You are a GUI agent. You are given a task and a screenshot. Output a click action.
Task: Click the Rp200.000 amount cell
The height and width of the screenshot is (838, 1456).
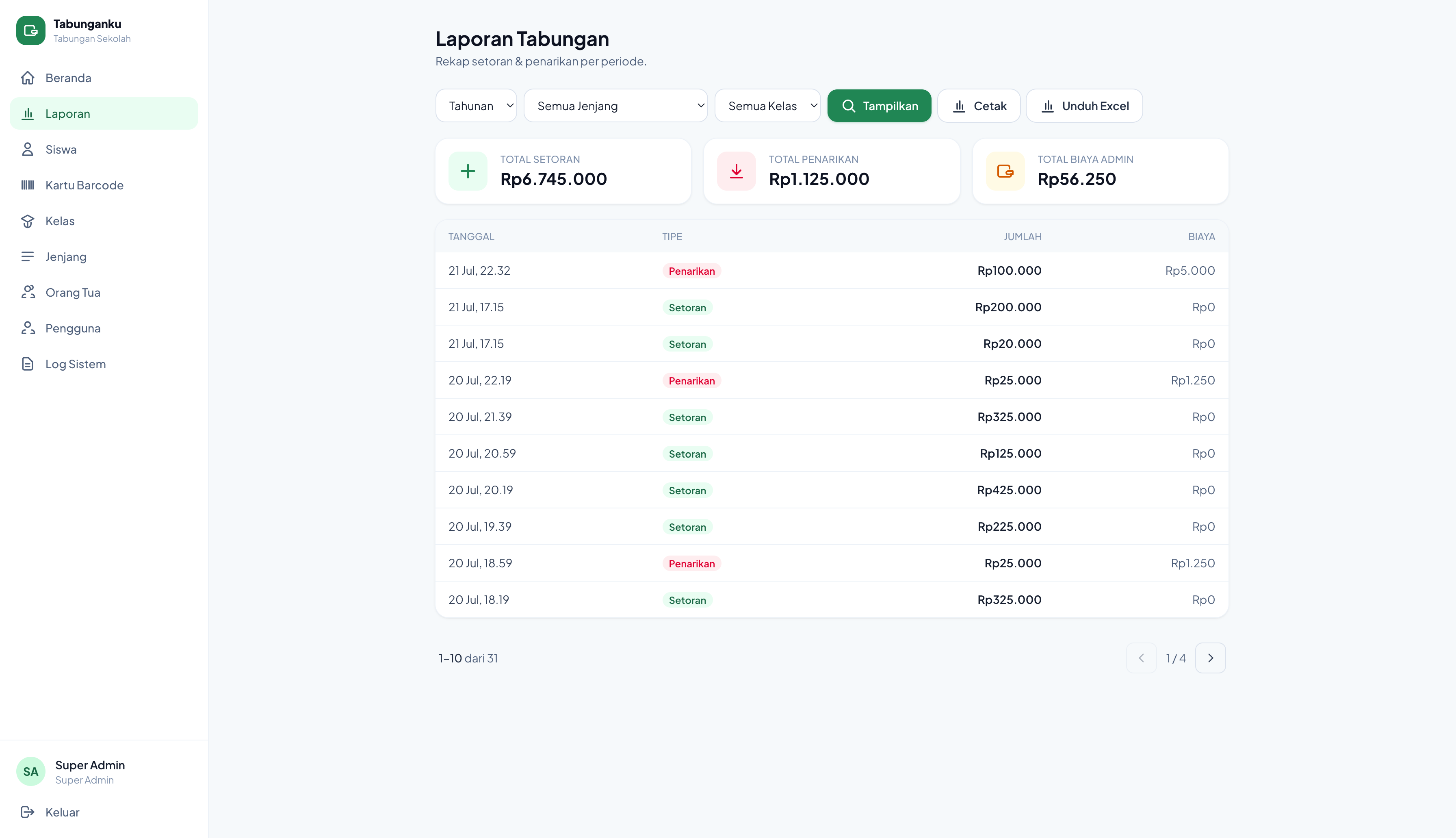pos(1008,307)
